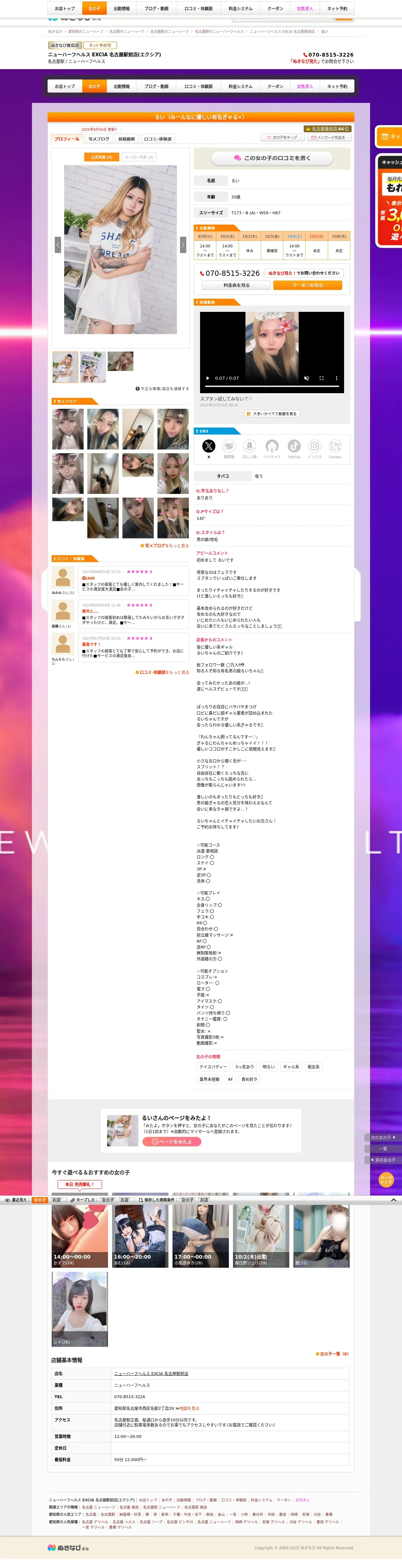402x1568 pixels.
Task: Open recommended girl card レイ(26)
Action: [79, 1309]
